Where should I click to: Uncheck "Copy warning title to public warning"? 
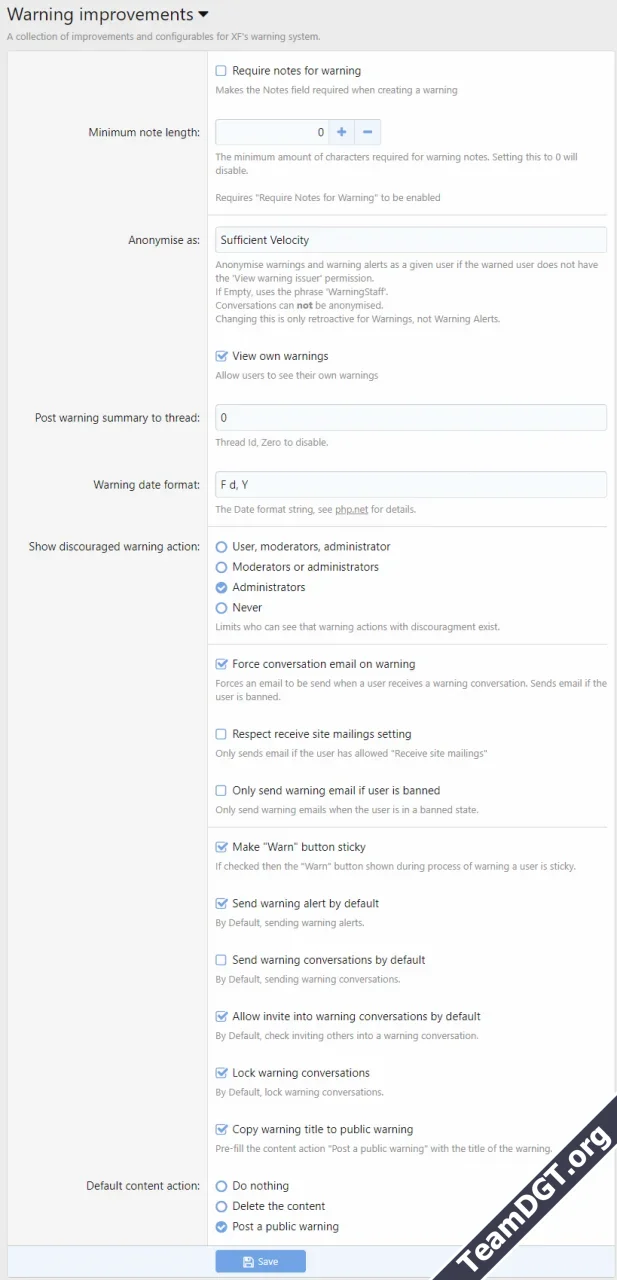(x=222, y=1128)
